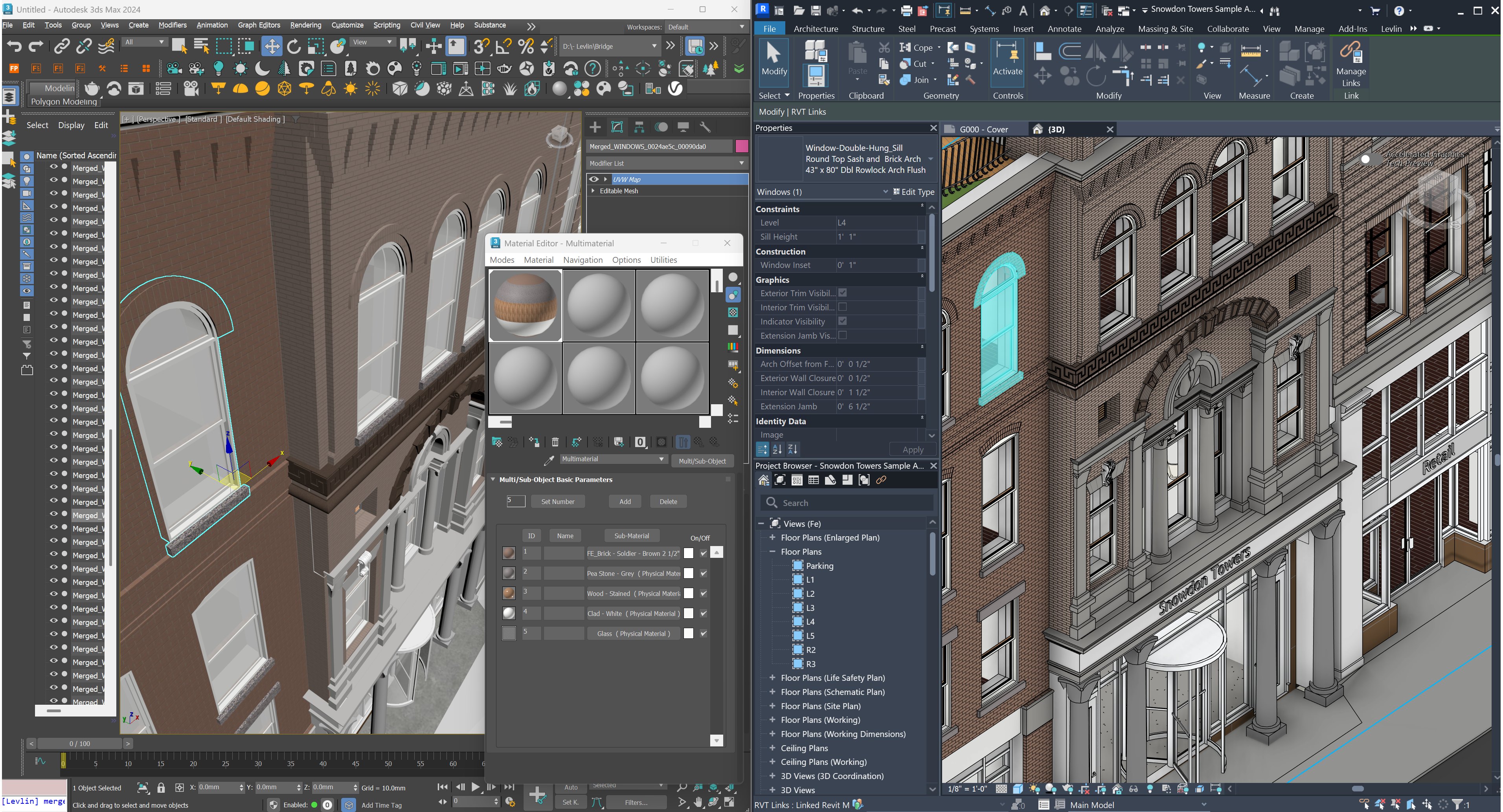Open the Architecture ribbon tab in Revit
This screenshot has height=812, width=1503.
pos(816,29)
